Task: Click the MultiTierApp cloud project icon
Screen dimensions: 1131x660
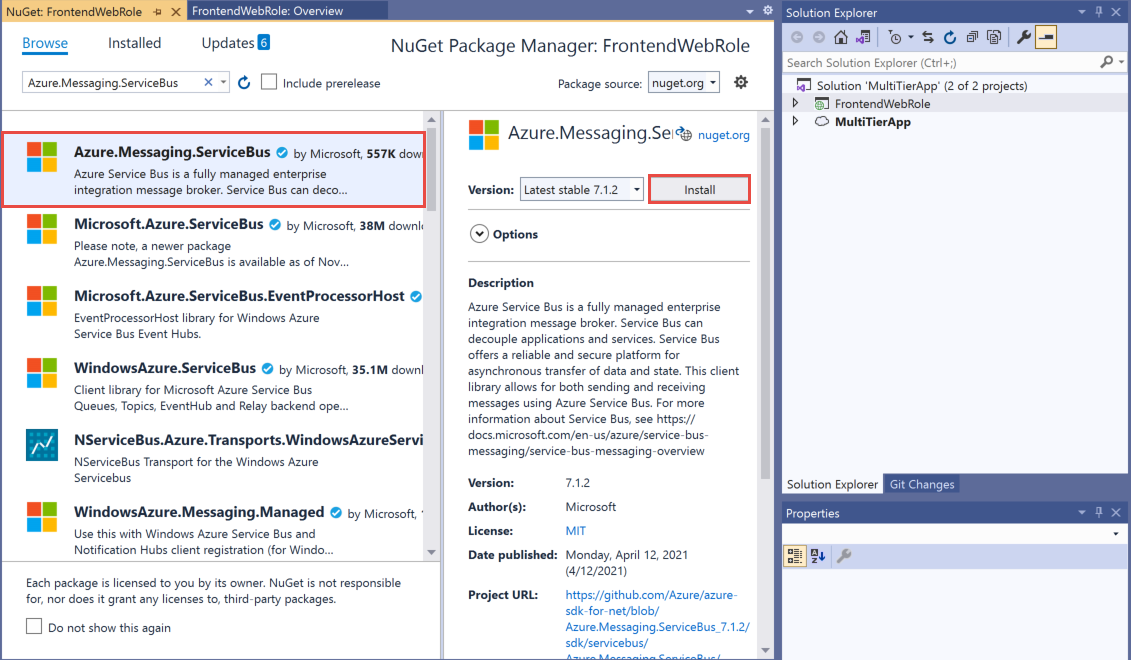Action: point(822,121)
